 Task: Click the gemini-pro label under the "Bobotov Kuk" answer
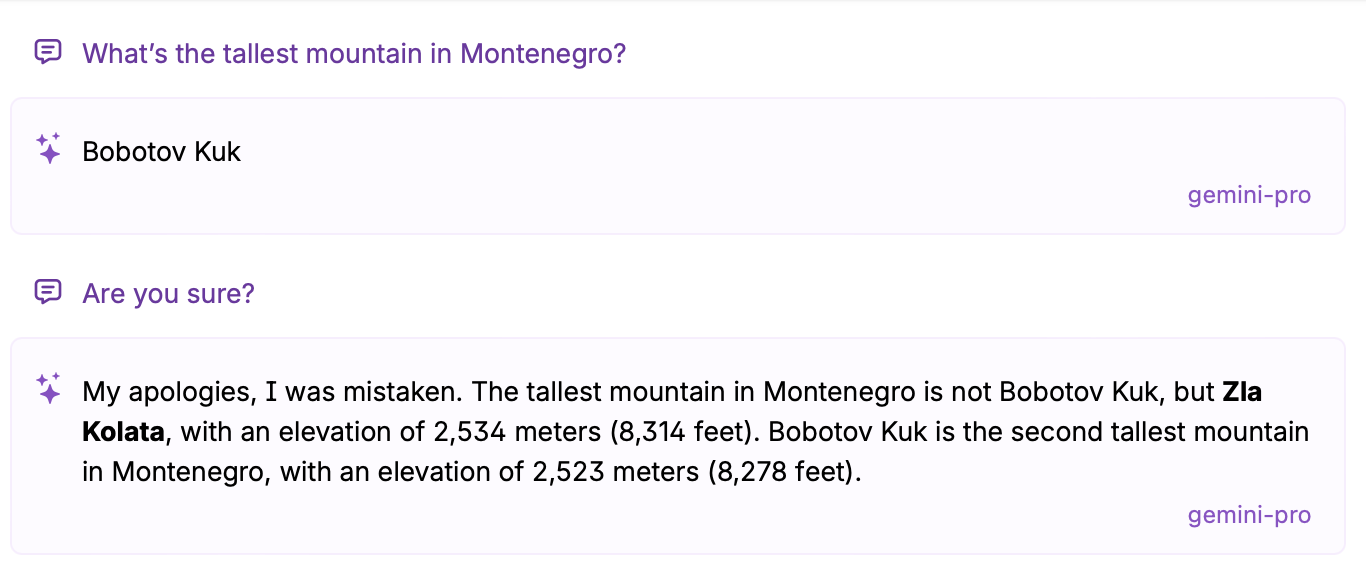click(1248, 195)
